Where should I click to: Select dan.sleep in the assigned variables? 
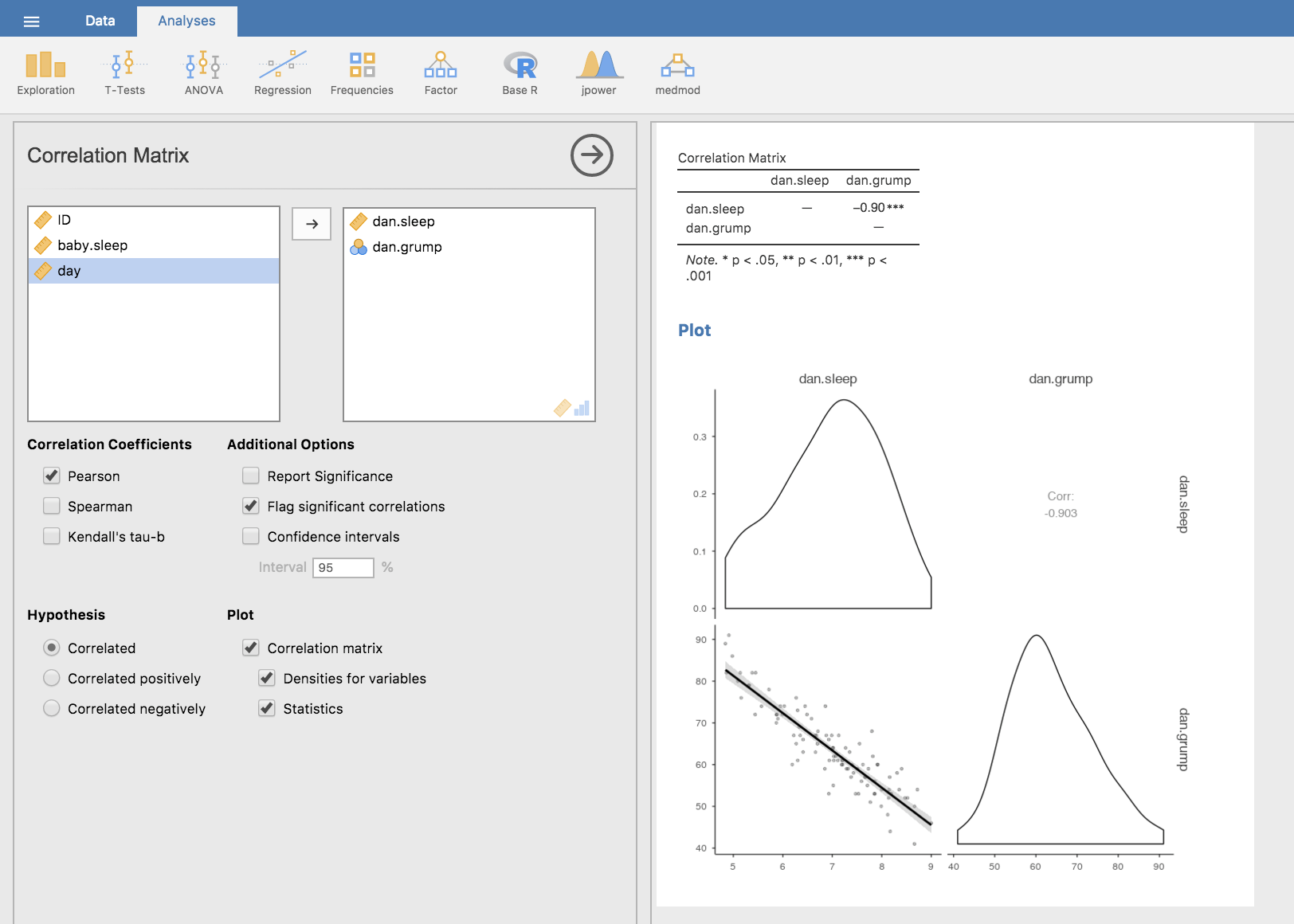[469, 221]
